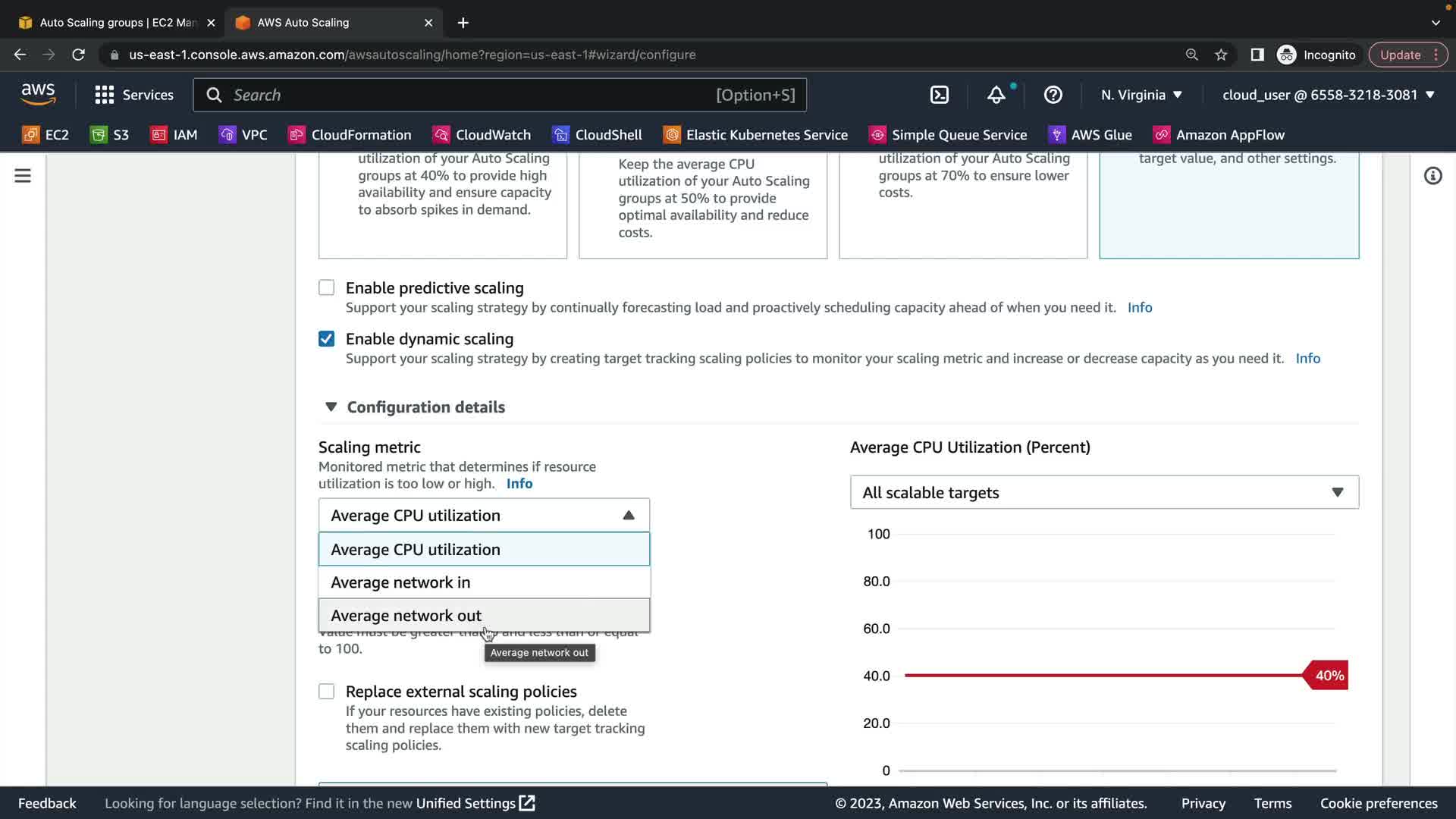Open the help question mark icon
This screenshot has height=819, width=1456.
pyautogui.click(x=1053, y=95)
